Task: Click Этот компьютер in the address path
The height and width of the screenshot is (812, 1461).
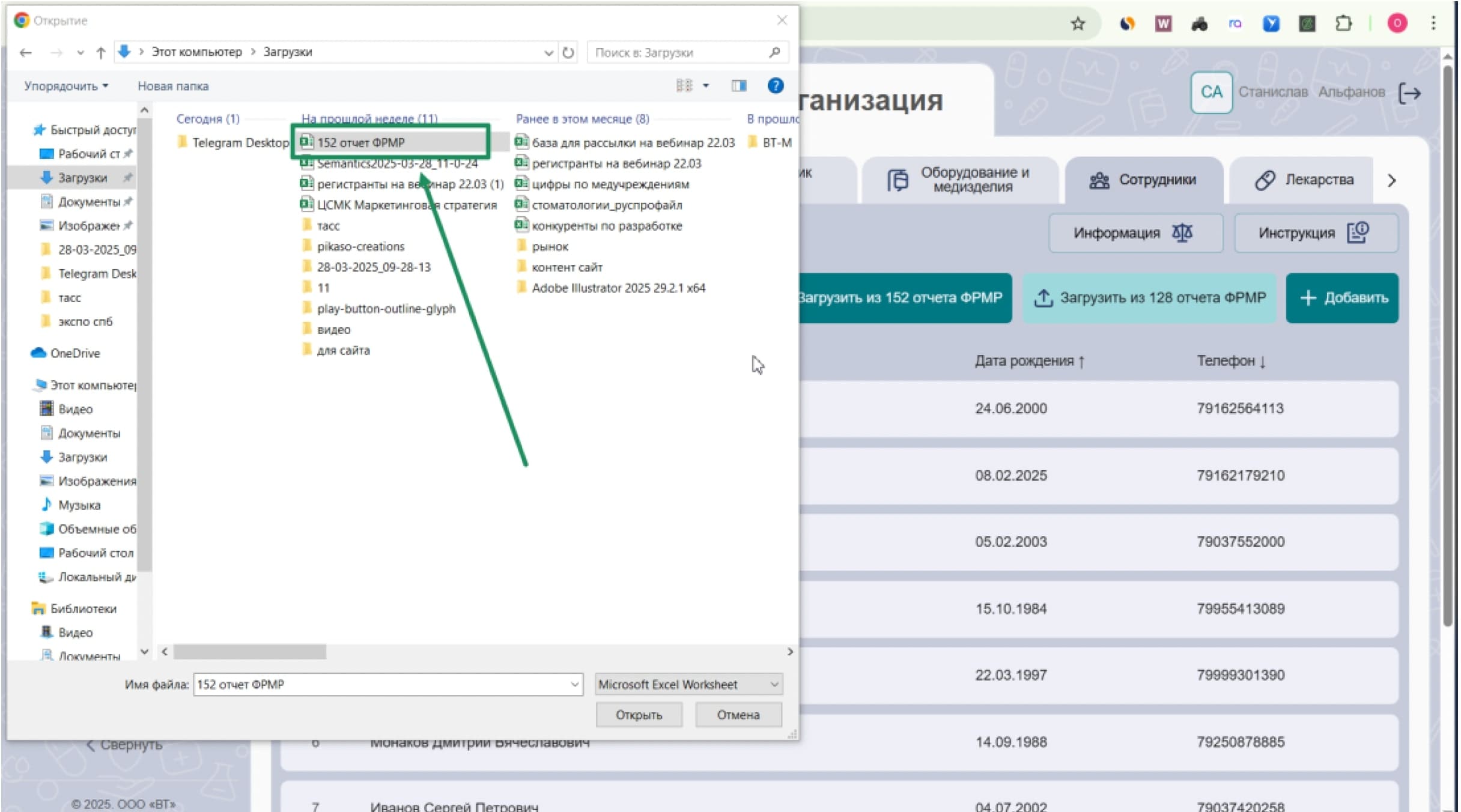Action: click(x=196, y=52)
